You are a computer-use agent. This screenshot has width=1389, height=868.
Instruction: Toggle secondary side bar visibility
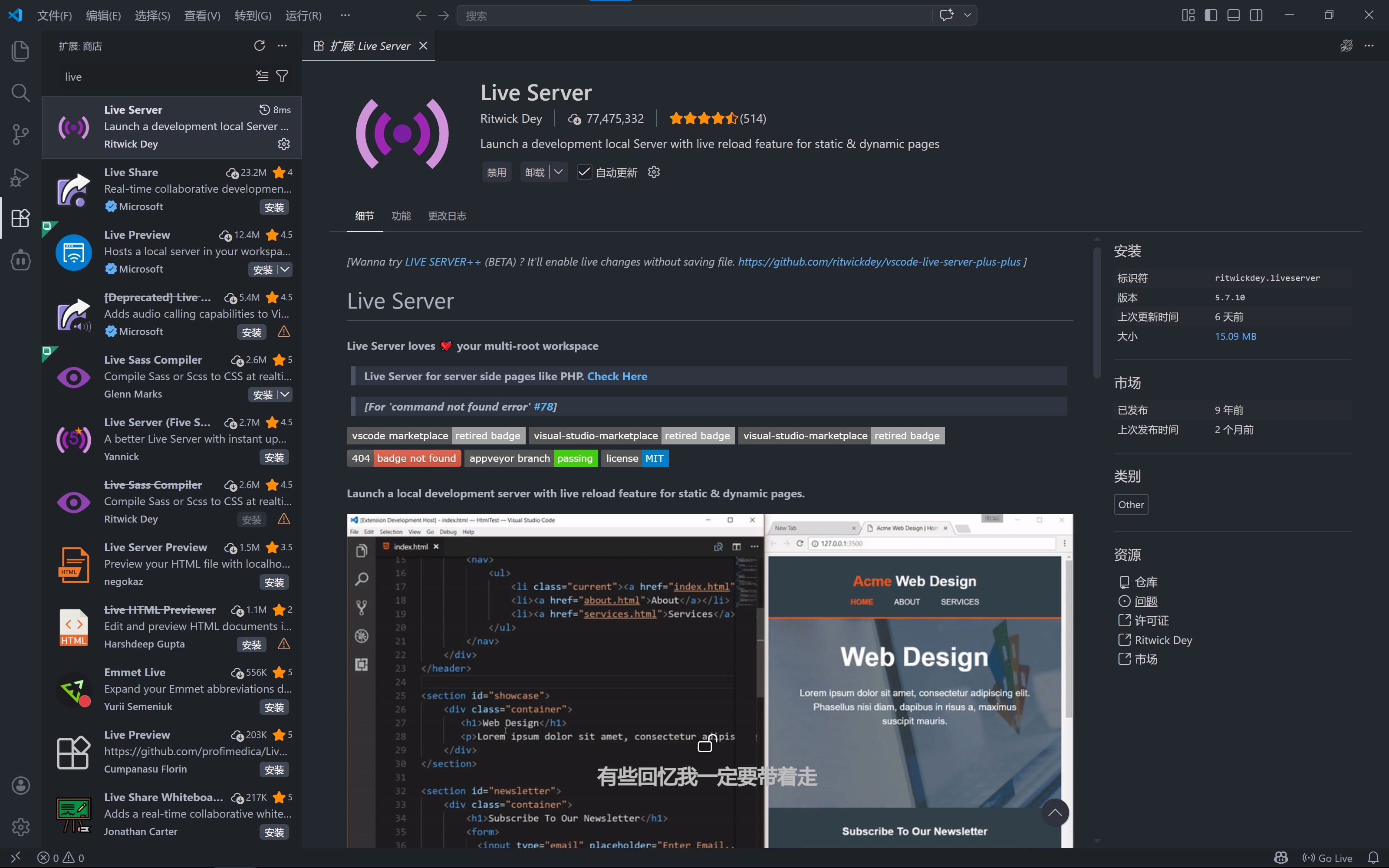[x=1257, y=16]
